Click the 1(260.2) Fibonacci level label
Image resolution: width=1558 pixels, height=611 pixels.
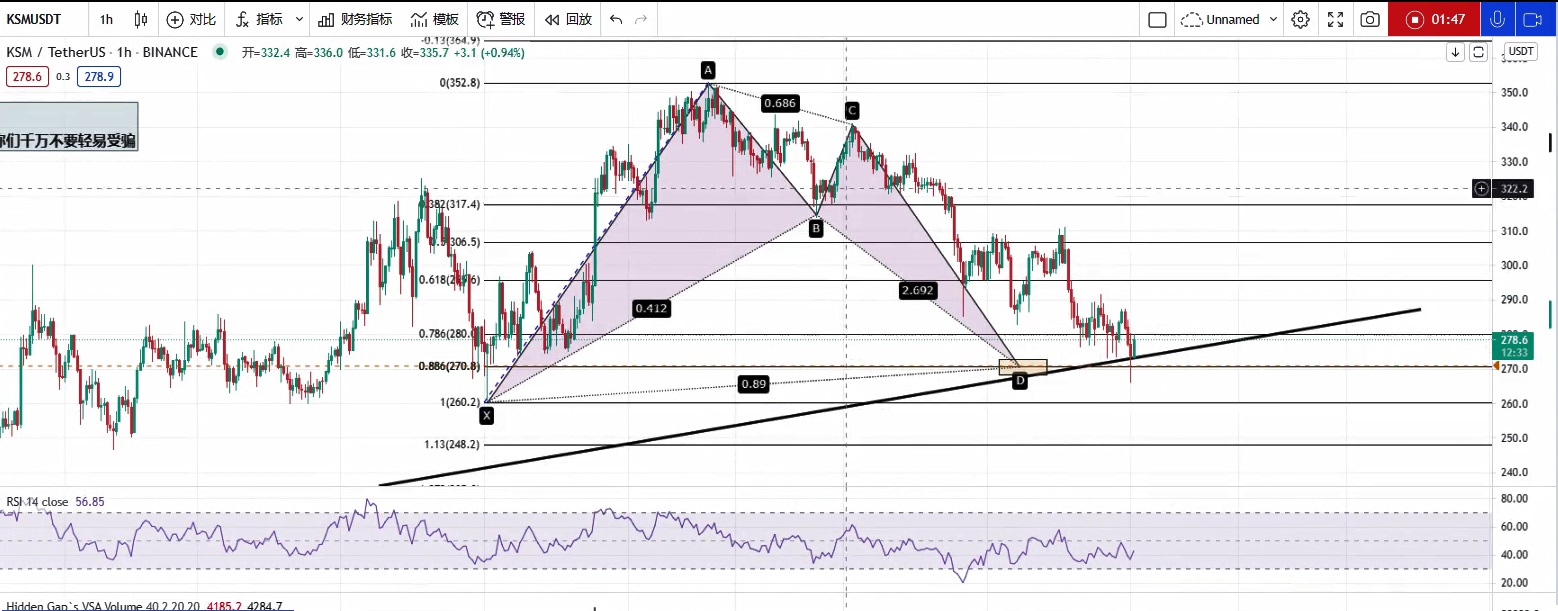click(x=460, y=403)
